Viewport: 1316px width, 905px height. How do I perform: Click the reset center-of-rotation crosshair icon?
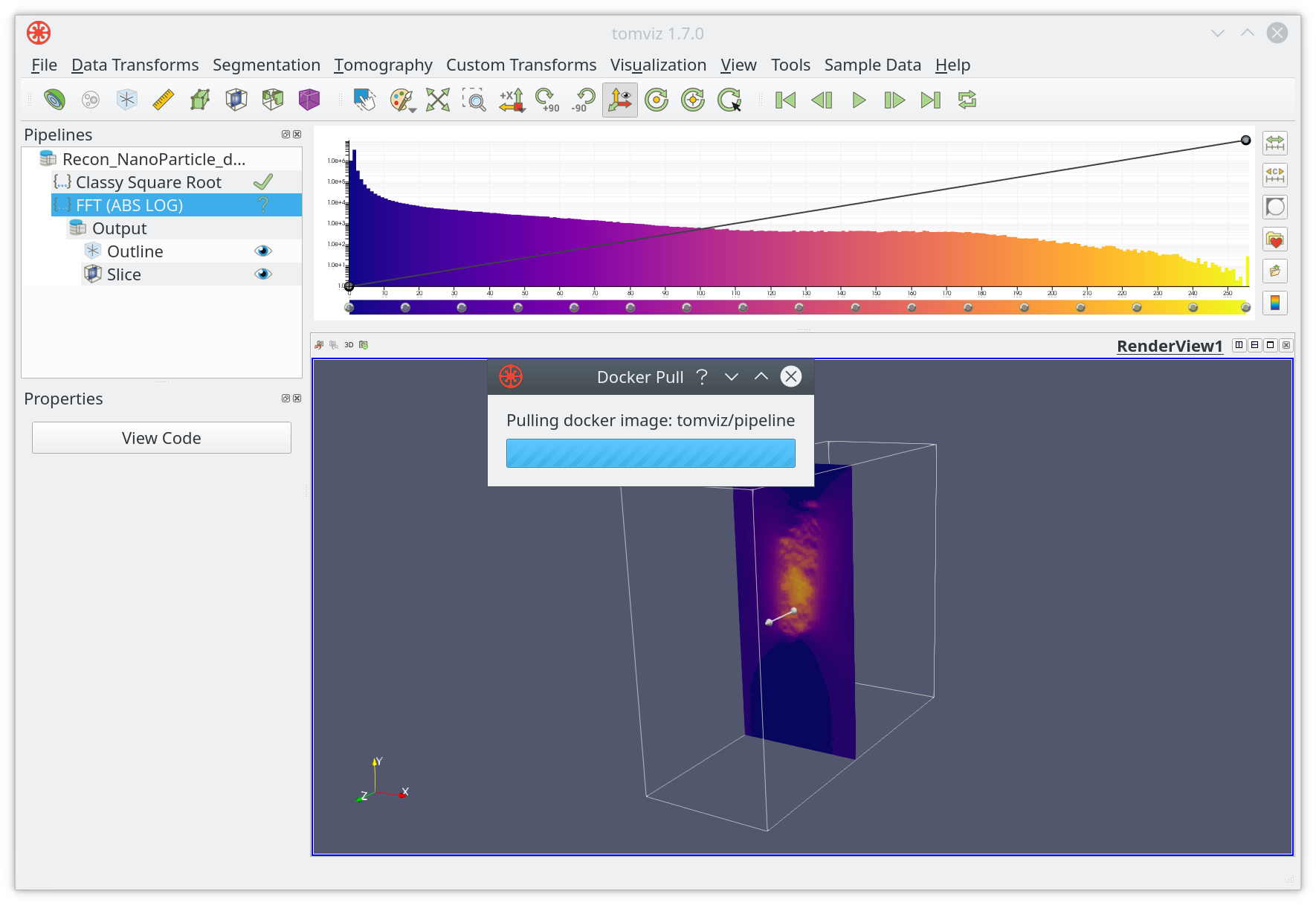(x=693, y=100)
